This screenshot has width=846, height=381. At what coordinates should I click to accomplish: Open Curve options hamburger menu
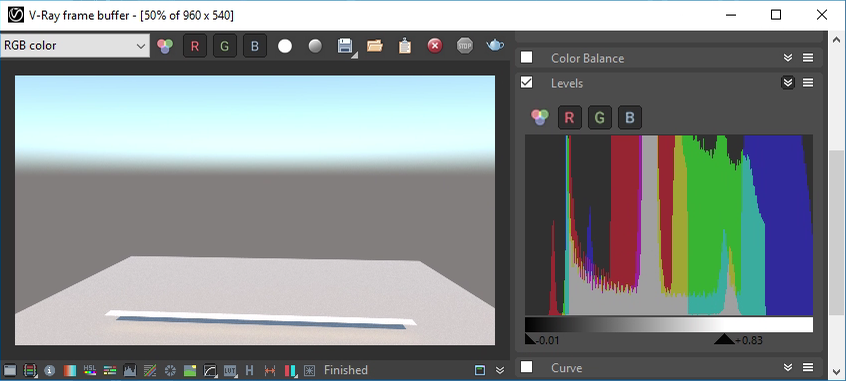click(808, 368)
